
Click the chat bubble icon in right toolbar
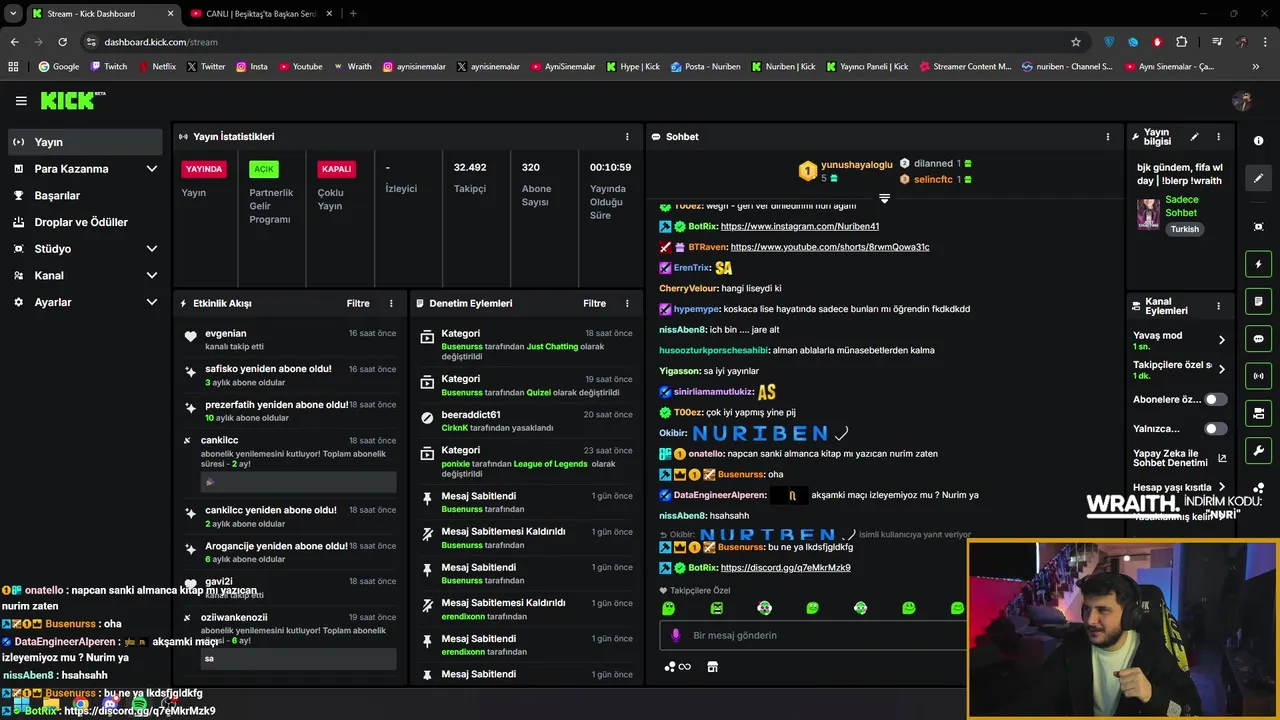pyautogui.click(x=1258, y=339)
